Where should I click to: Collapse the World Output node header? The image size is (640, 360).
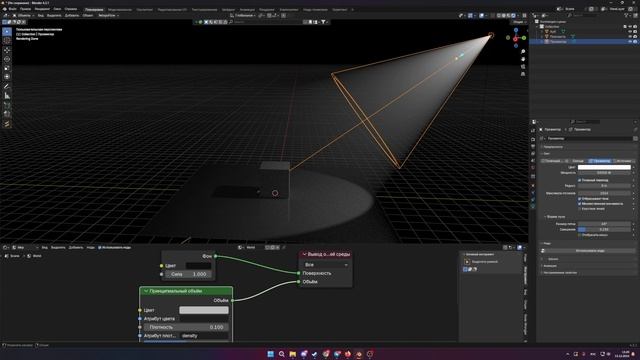point(304,254)
